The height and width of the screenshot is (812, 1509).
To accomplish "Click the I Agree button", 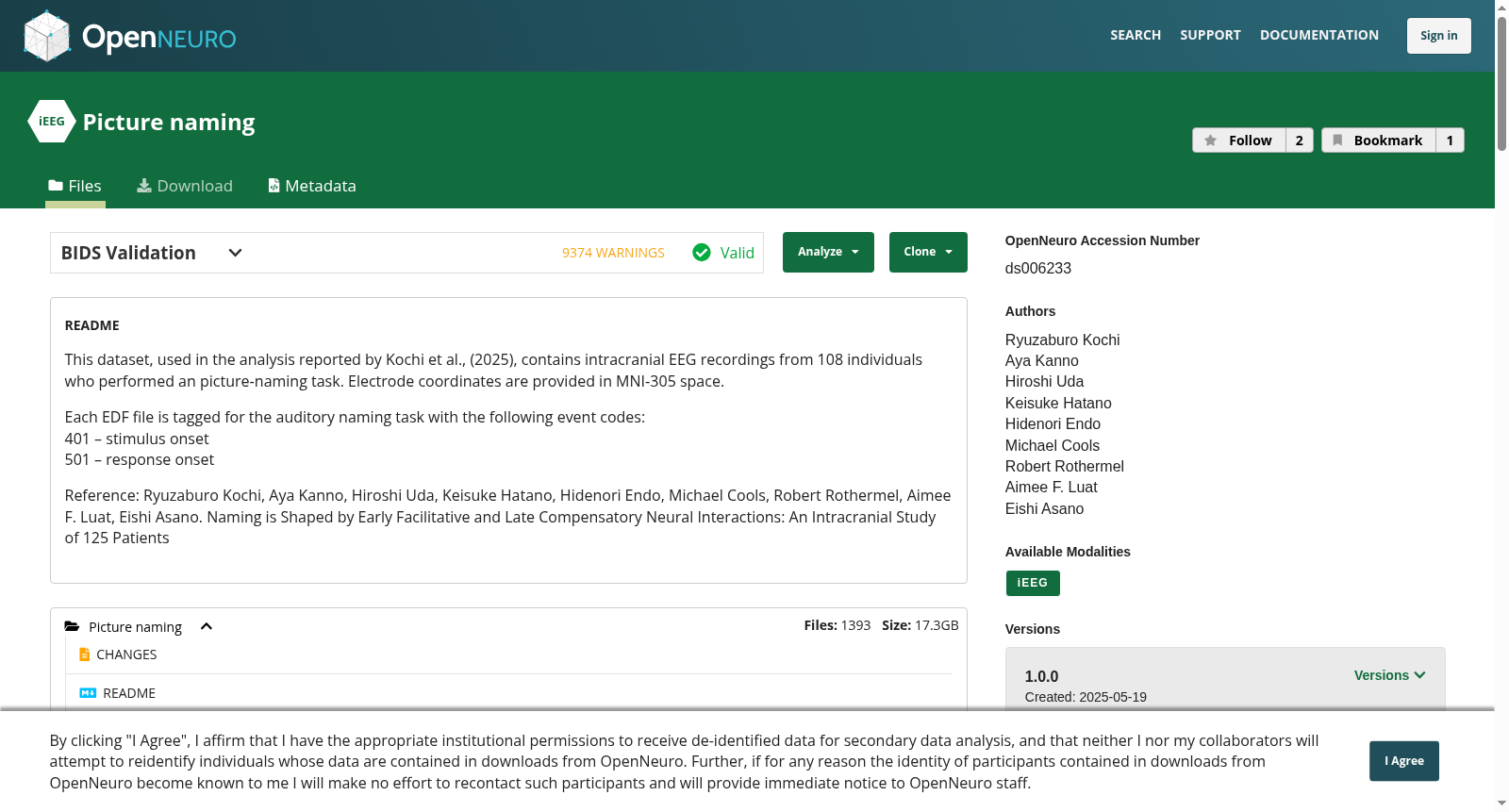I will point(1404,761).
